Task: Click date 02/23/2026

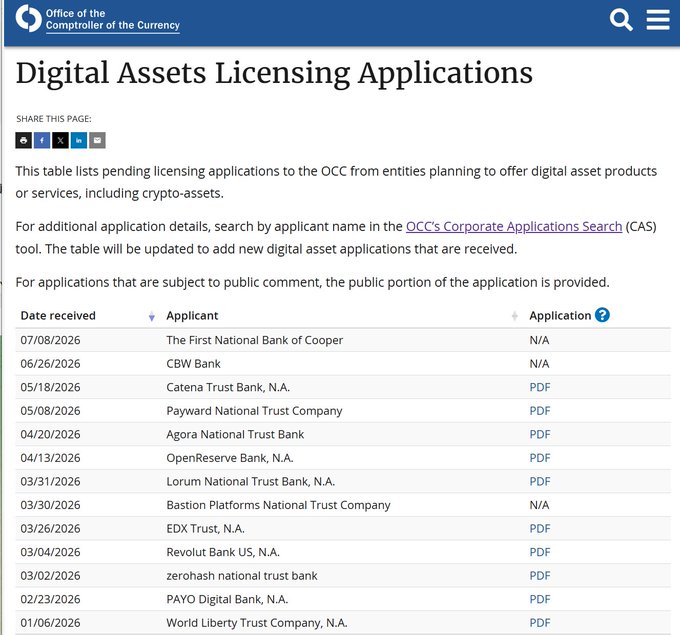Action: coord(50,599)
